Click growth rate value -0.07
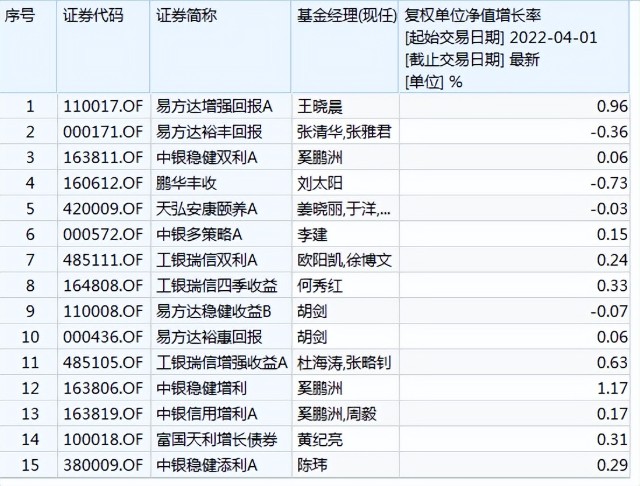640x486 pixels. [x=609, y=311]
